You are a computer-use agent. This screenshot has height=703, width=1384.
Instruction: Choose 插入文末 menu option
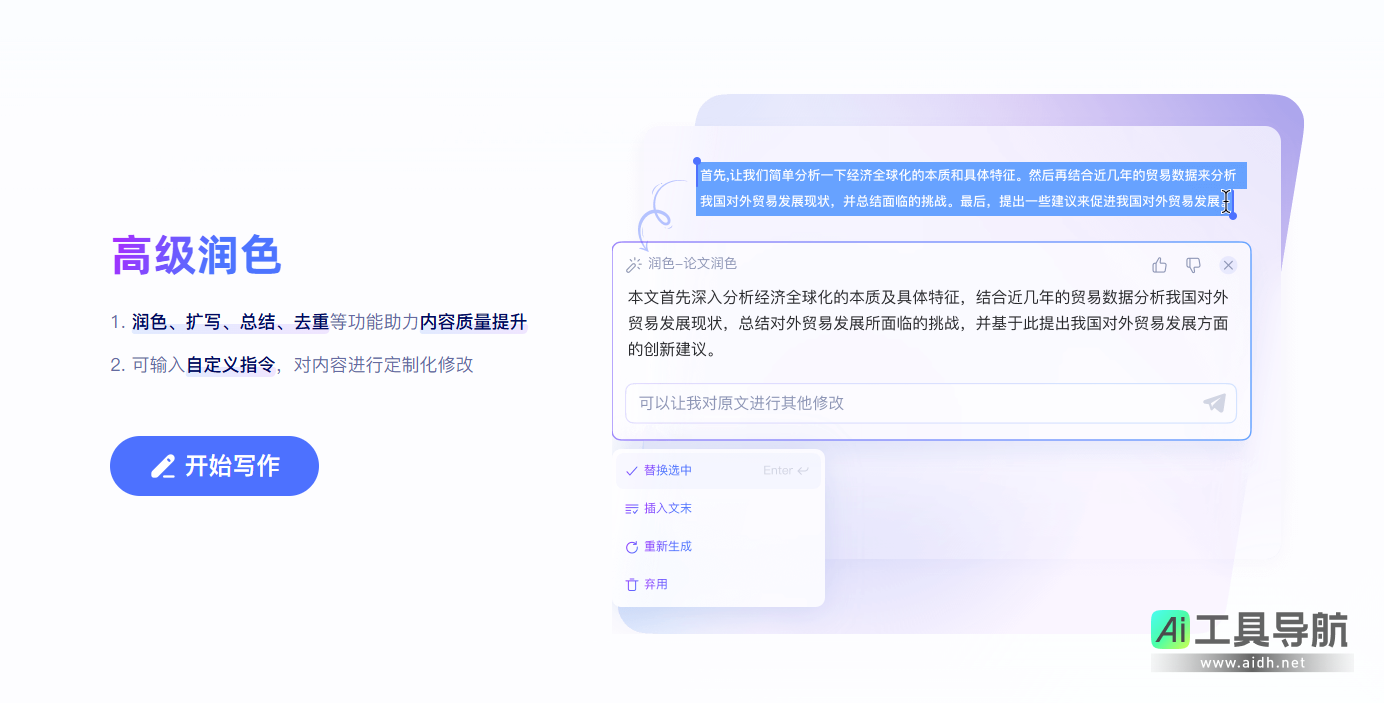coord(668,508)
